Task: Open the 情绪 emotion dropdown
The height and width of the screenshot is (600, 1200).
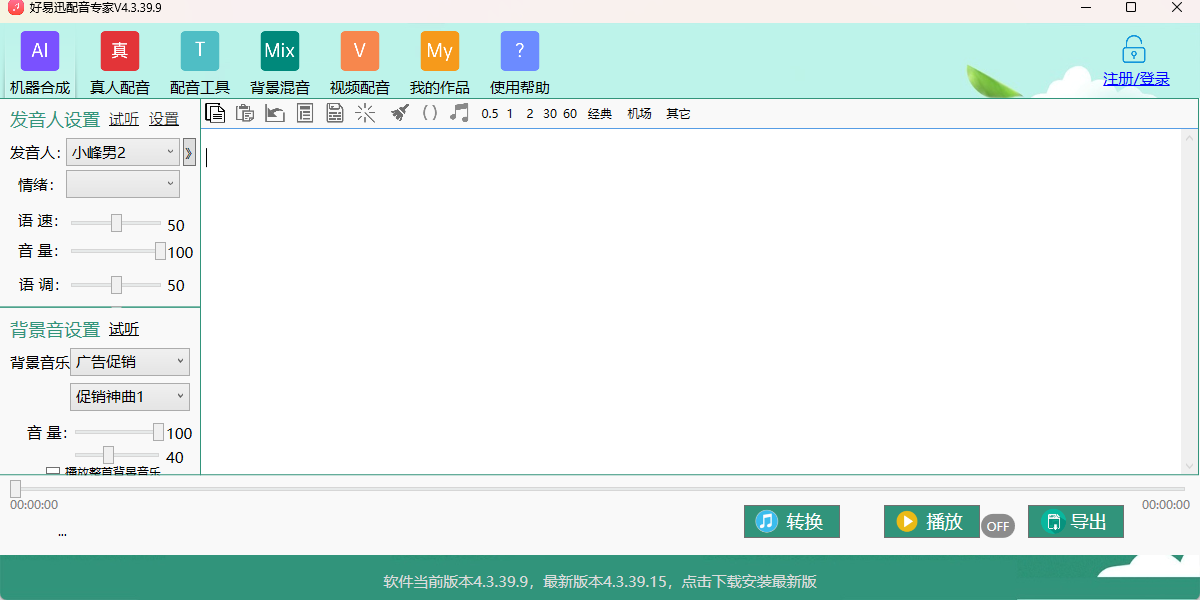Action: coord(122,183)
